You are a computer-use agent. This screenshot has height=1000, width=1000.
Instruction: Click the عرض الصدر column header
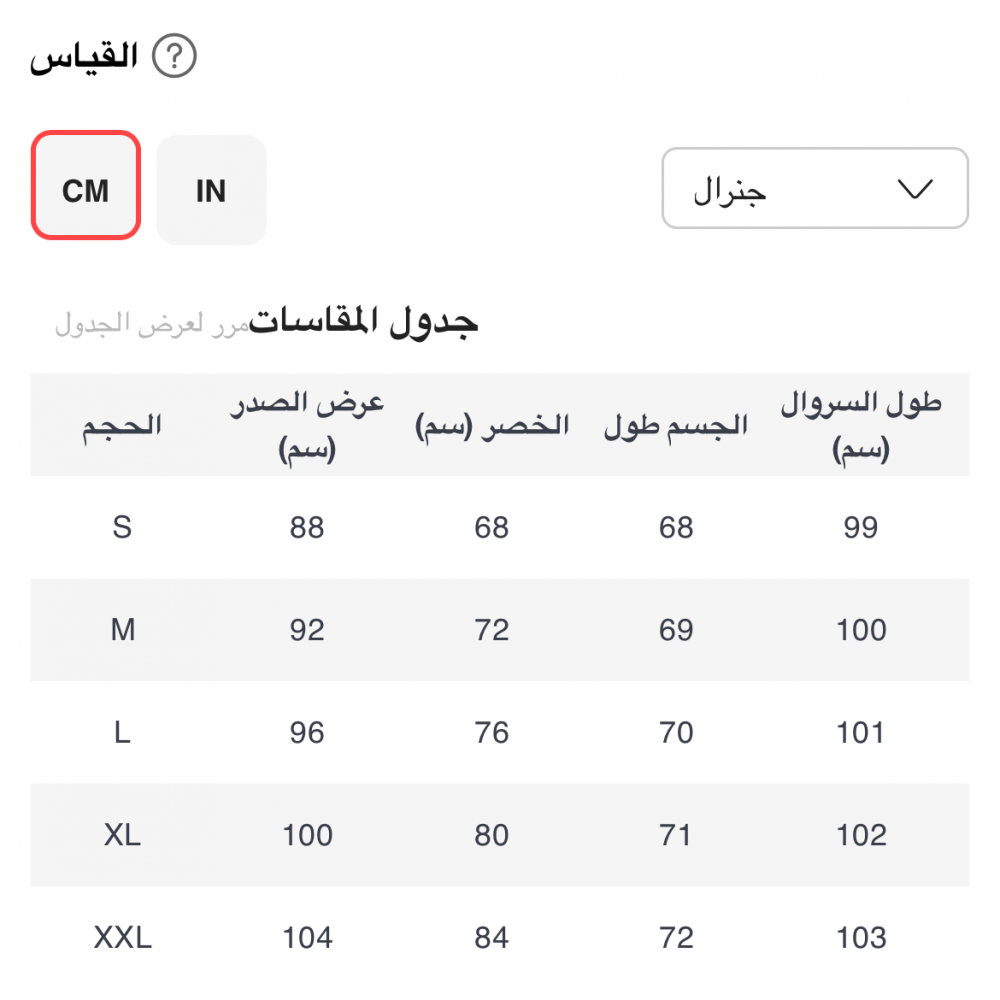(307, 426)
